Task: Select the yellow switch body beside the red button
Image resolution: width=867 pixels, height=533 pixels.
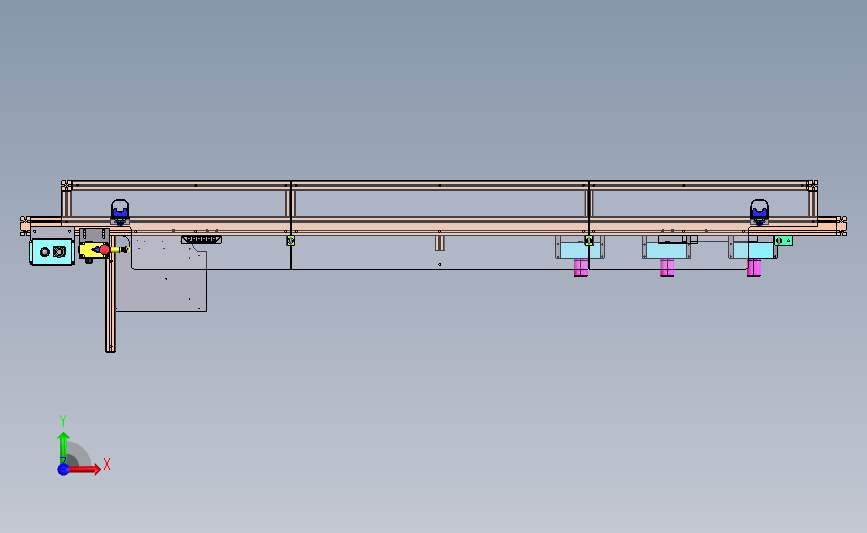Action: click(x=90, y=250)
